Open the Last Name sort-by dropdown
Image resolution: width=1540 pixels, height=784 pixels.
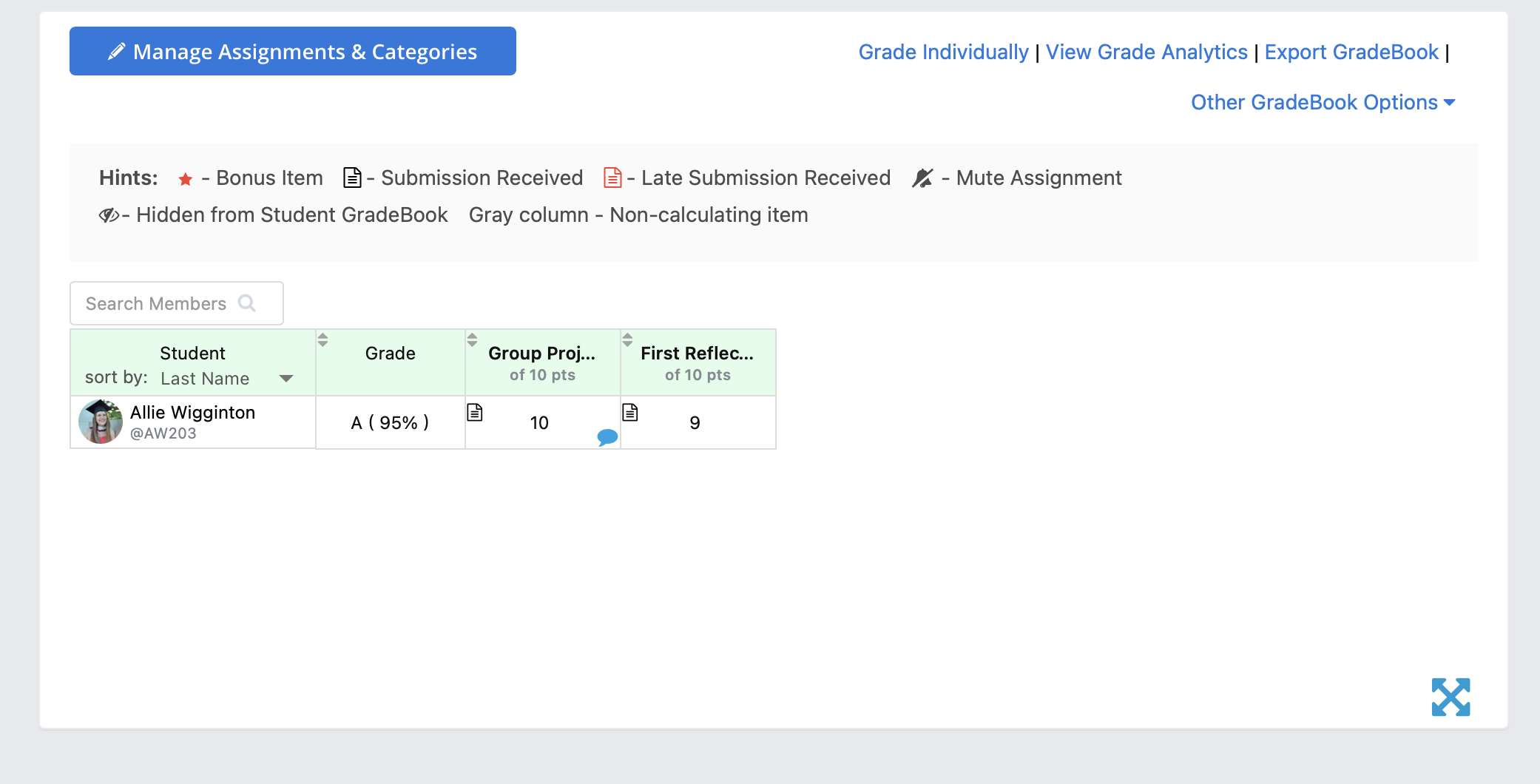click(x=227, y=378)
